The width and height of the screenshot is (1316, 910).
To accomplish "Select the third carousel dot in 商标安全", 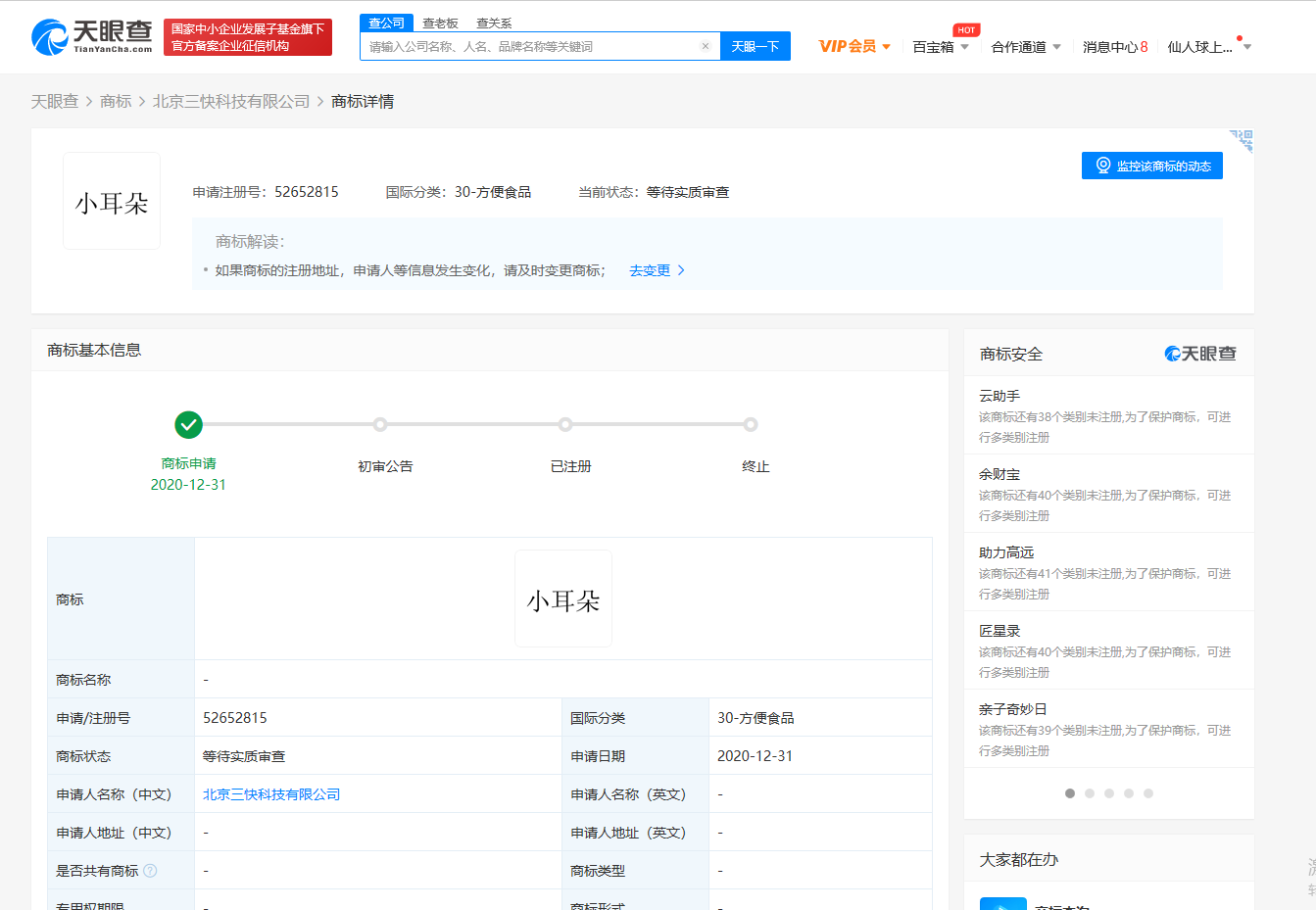I will [1109, 793].
